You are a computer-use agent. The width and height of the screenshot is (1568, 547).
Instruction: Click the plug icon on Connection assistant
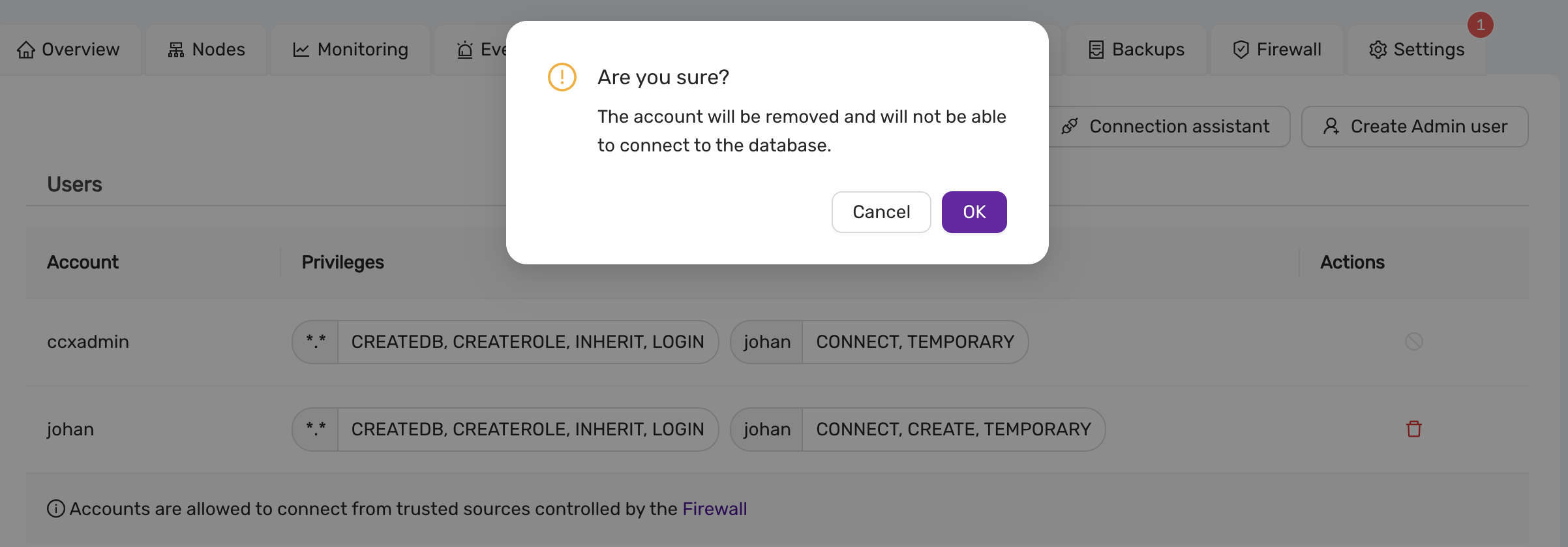point(1070,126)
